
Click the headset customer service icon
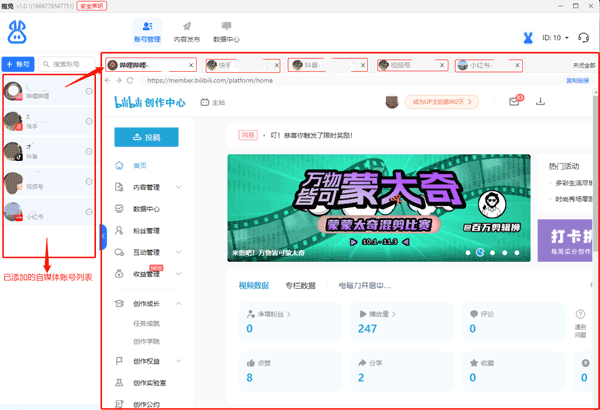[x=583, y=38]
